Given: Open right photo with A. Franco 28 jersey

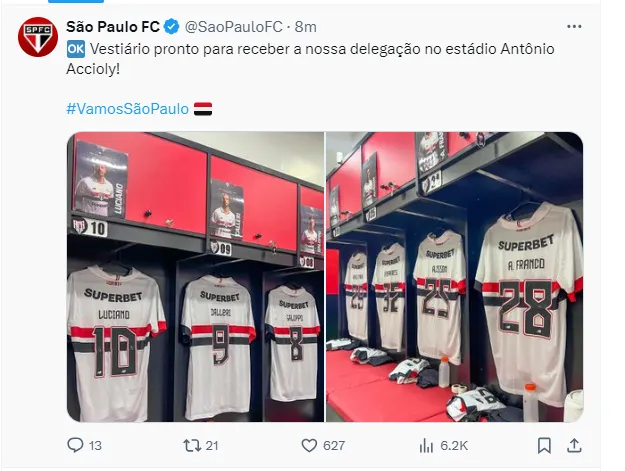Looking at the screenshot, I should pyautogui.click(x=455, y=277).
